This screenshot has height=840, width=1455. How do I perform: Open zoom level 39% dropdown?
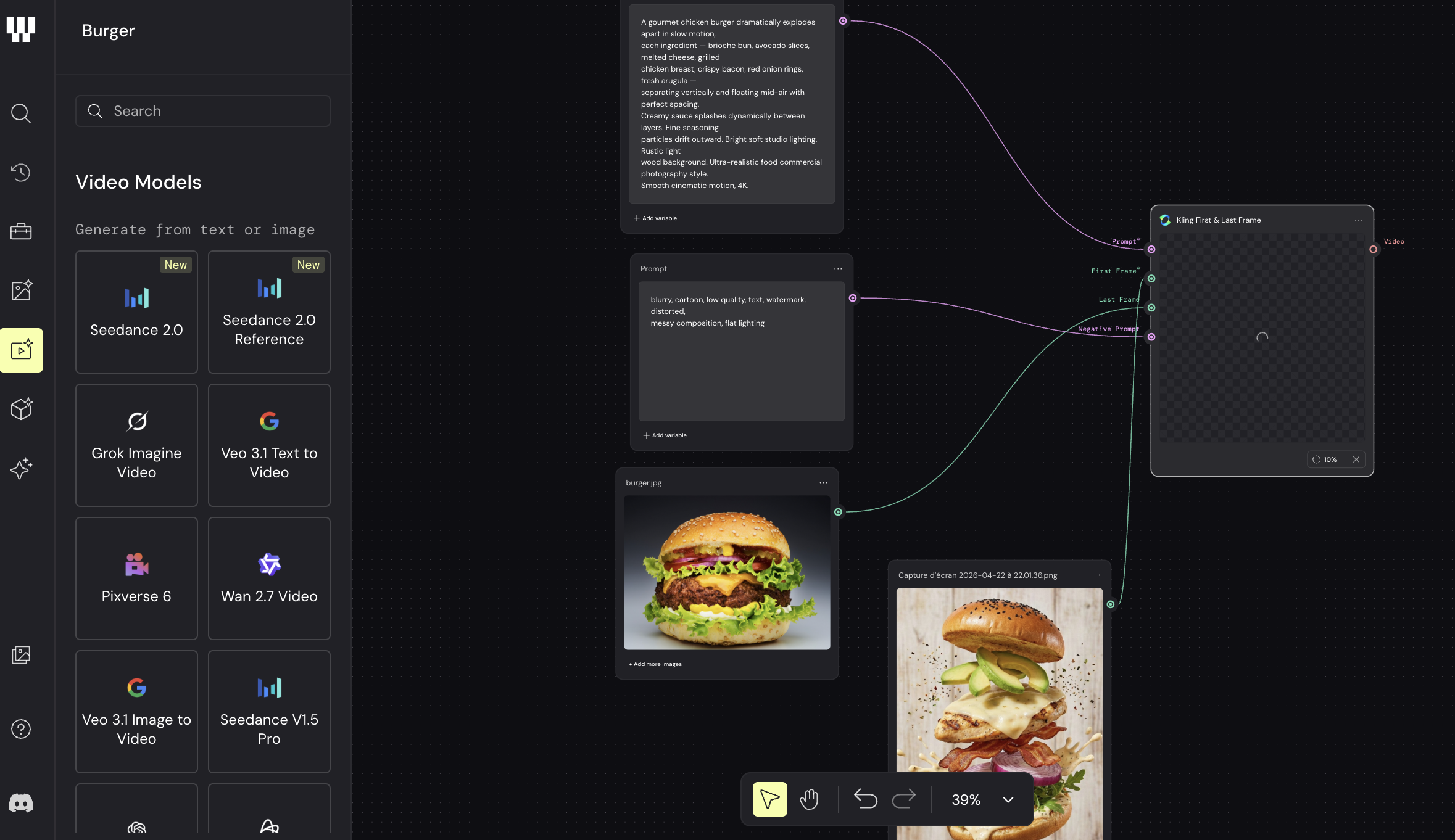(983, 799)
